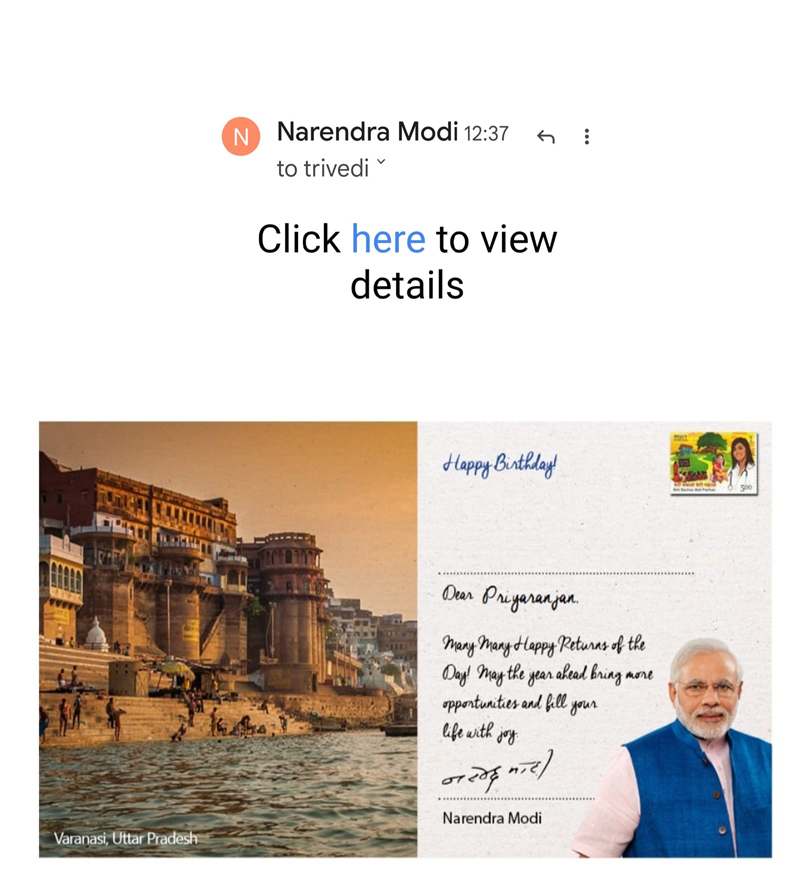This screenshot has height=893, width=810.
Task: Tap the "to trivedi" recipient line
Action: tap(323, 169)
